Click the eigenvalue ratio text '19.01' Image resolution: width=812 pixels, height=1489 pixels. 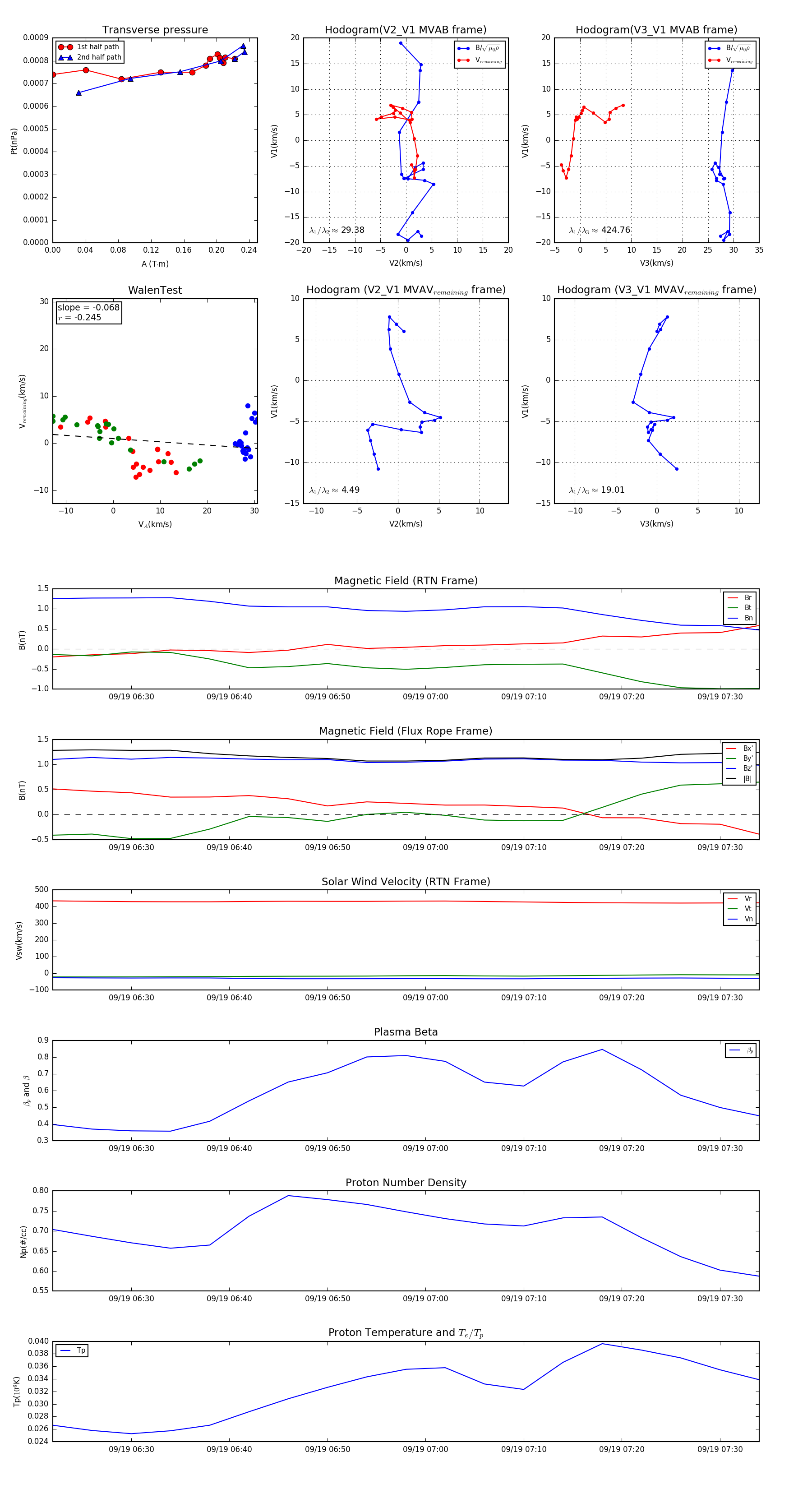[613, 490]
